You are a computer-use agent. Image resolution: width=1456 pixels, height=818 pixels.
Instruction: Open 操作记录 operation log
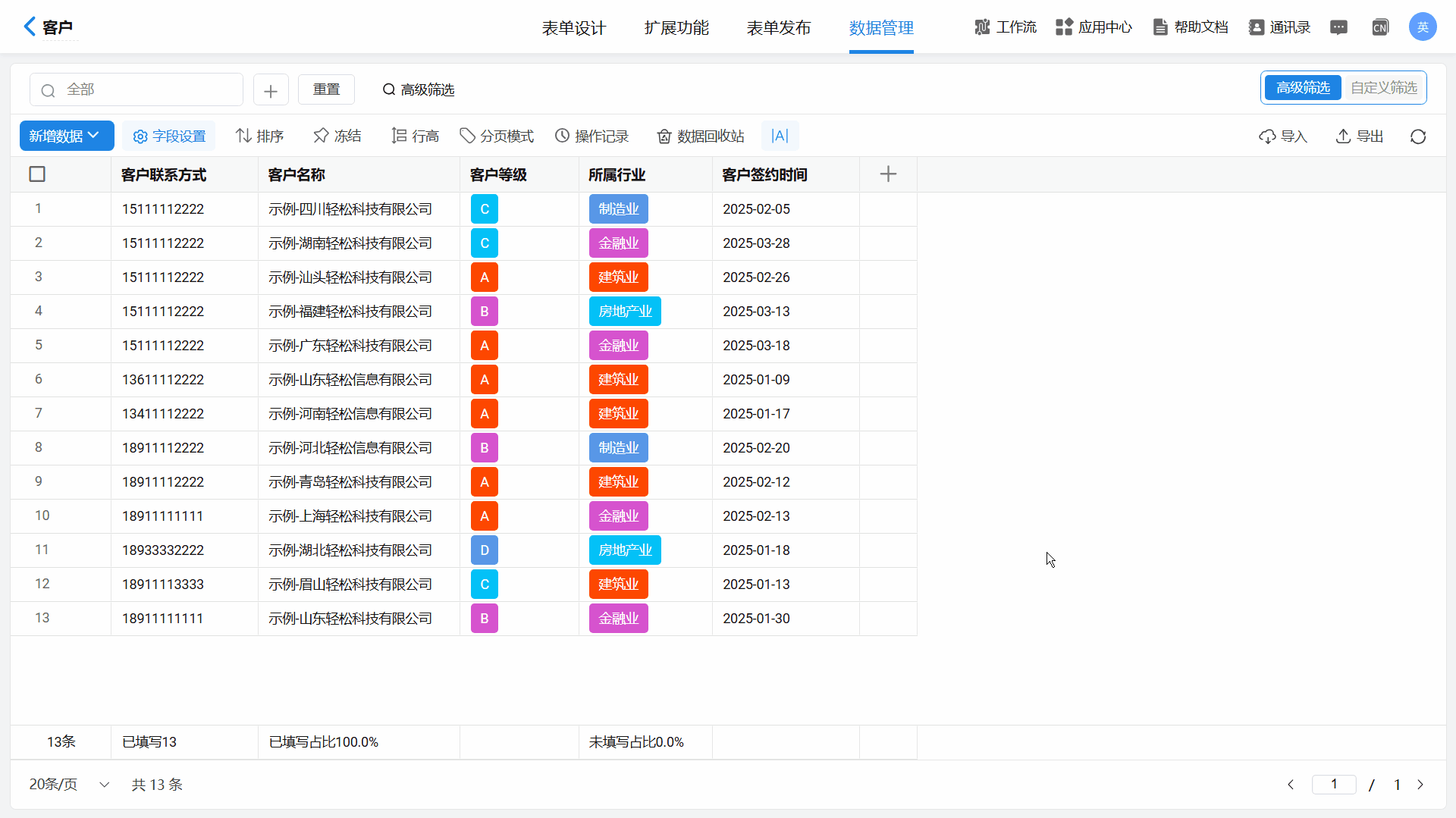[x=591, y=136]
